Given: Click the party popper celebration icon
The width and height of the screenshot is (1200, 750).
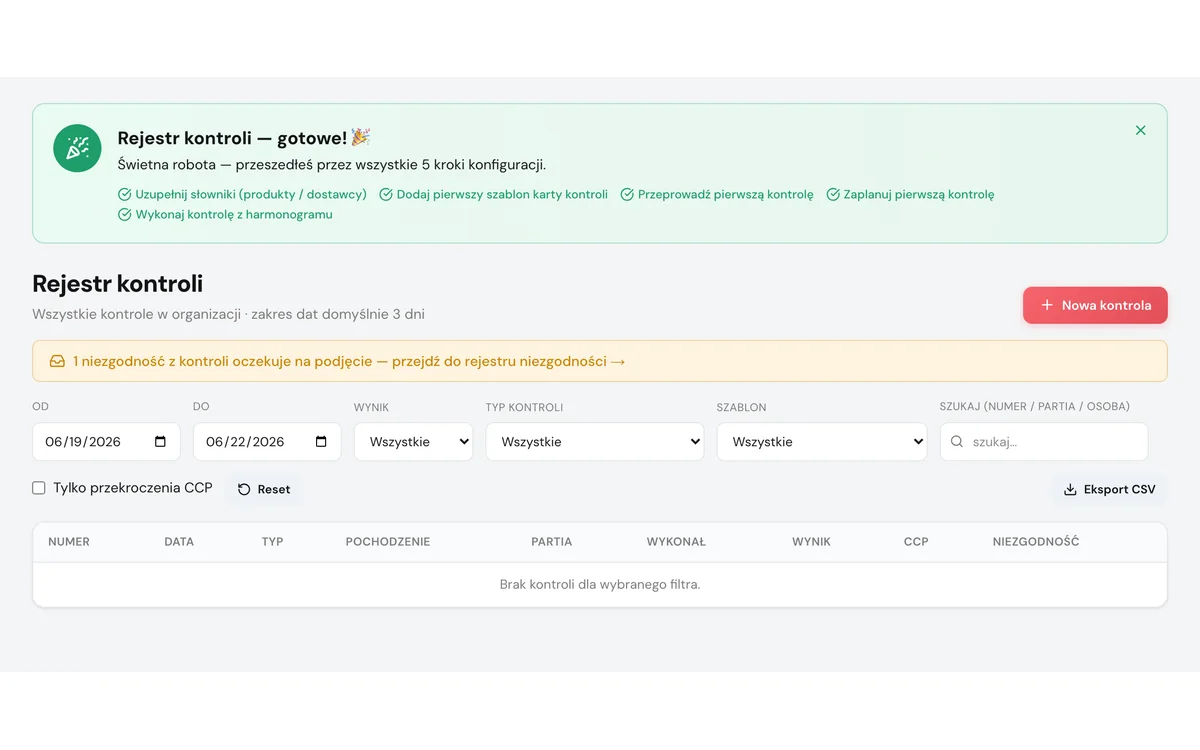Looking at the screenshot, I should [77, 148].
